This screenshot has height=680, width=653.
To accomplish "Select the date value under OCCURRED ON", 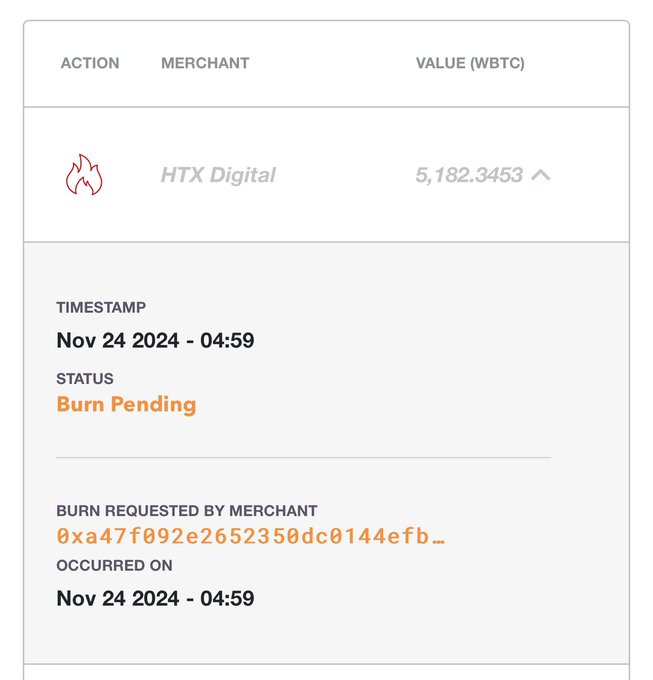I will click(x=155, y=598).
